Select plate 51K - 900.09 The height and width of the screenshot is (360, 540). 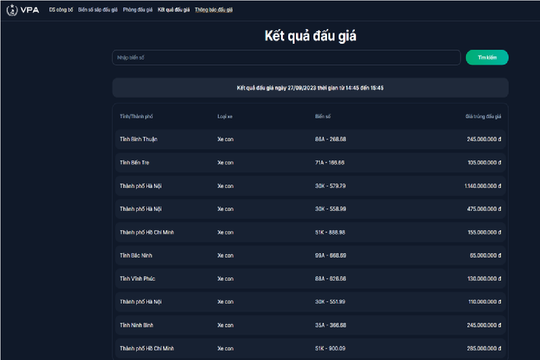click(x=330, y=349)
